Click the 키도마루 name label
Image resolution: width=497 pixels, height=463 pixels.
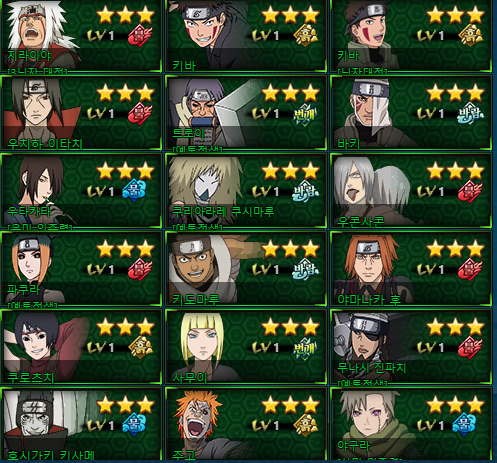pos(196,299)
